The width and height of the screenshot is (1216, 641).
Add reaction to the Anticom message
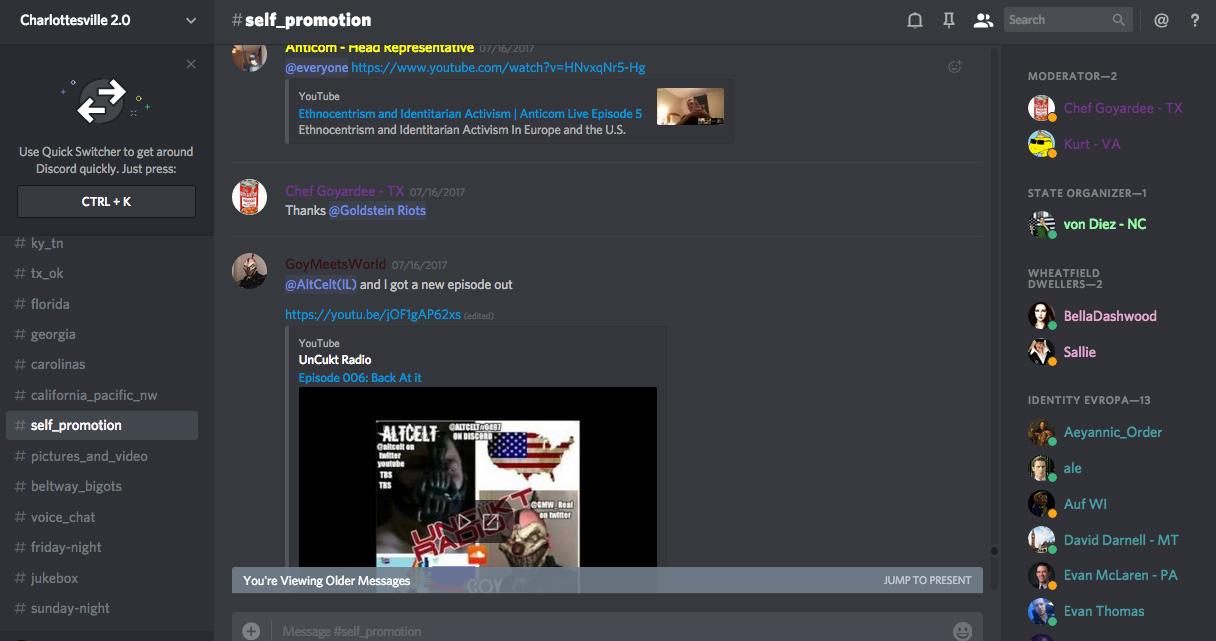[955, 67]
